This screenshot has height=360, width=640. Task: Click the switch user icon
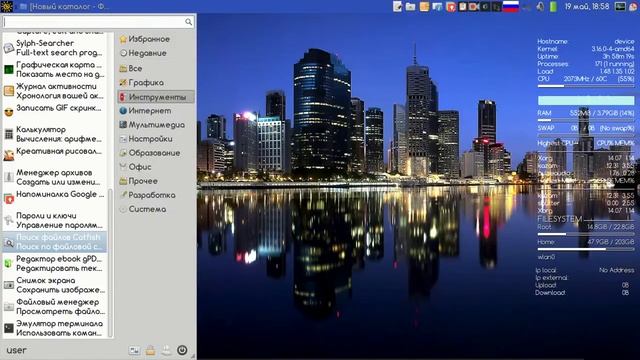point(166,350)
